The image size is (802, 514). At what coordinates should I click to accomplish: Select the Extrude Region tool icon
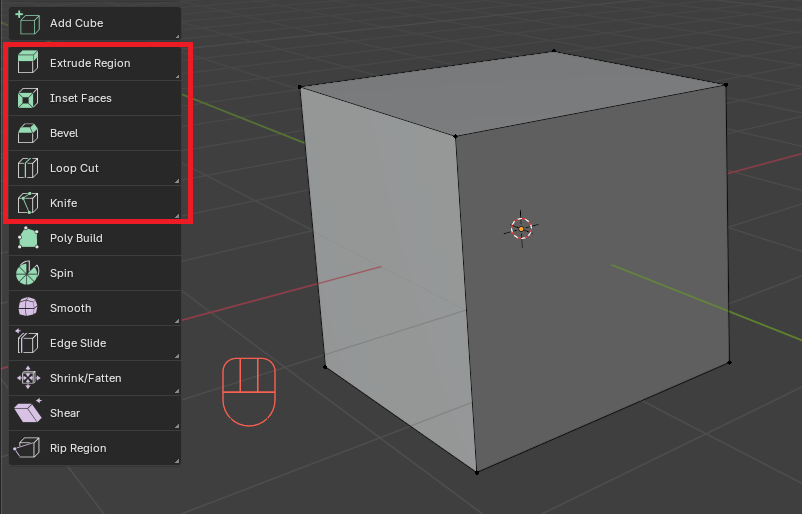click(28, 62)
